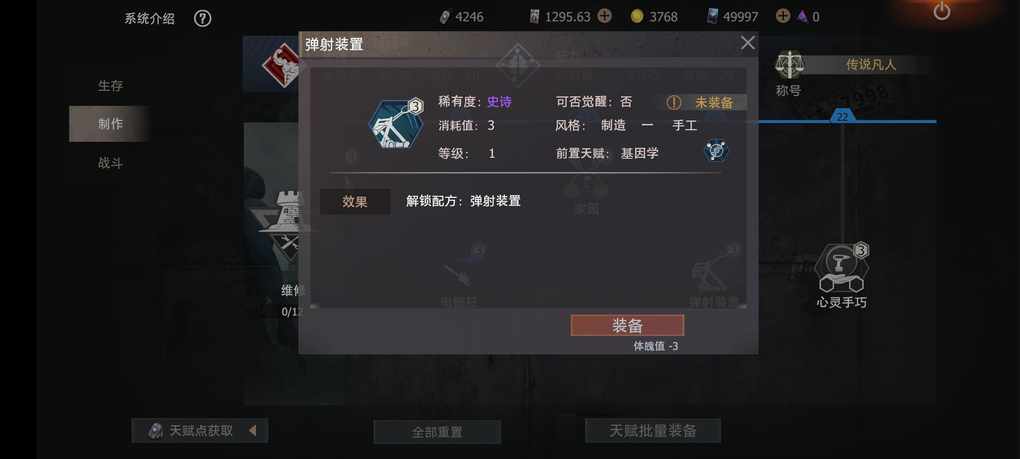Click the power icon at top right
This screenshot has height=459, width=1020.
pyautogui.click(x=941, y=11)
